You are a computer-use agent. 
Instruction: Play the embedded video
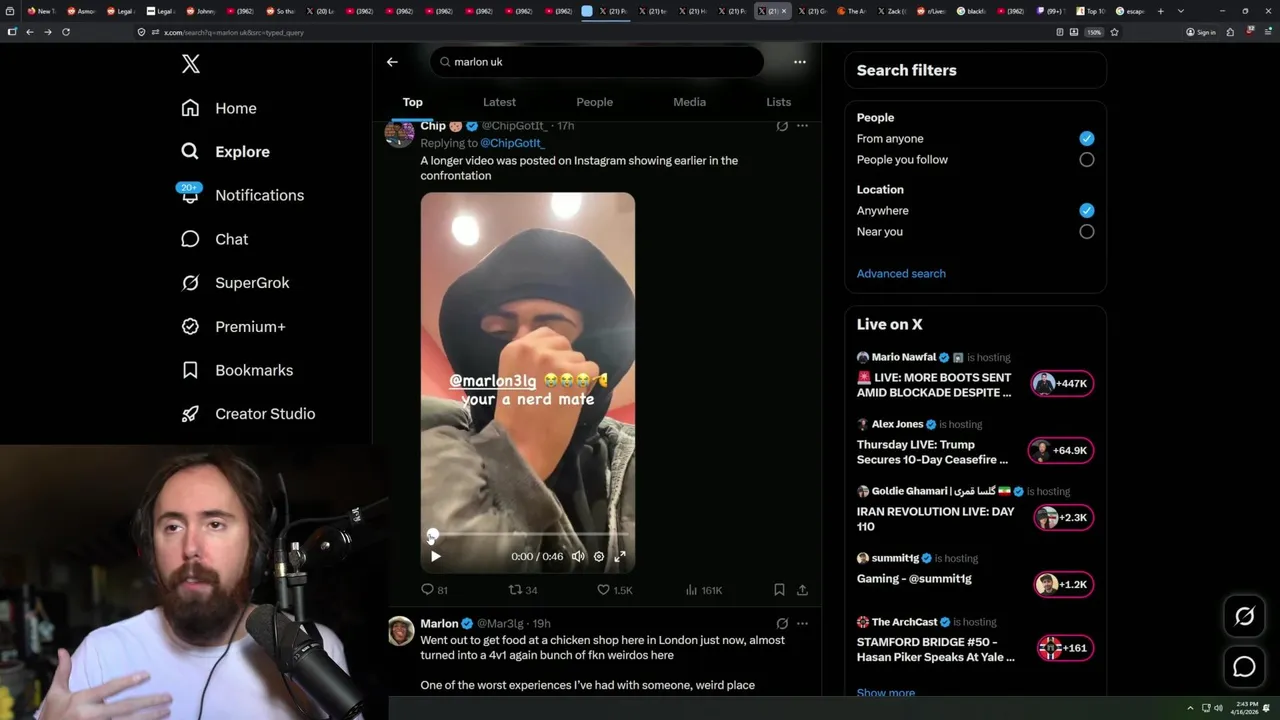coord(435,556)
